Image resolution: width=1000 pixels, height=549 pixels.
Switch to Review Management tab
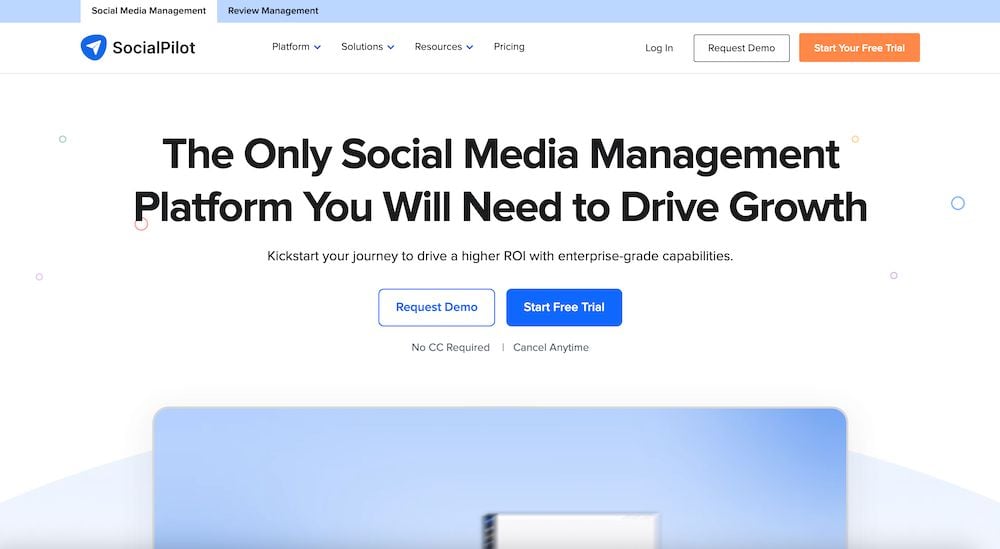click(x=273, y=11)
